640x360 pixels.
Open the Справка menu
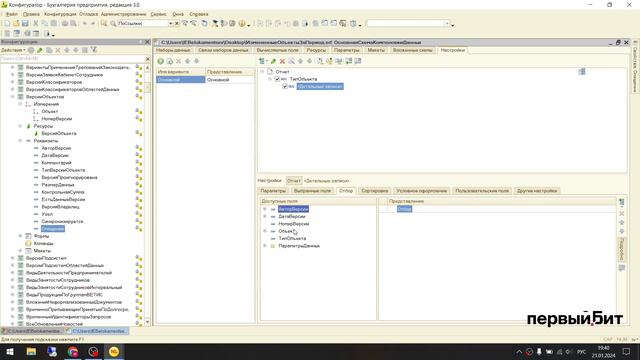click(x=199, y=14)
